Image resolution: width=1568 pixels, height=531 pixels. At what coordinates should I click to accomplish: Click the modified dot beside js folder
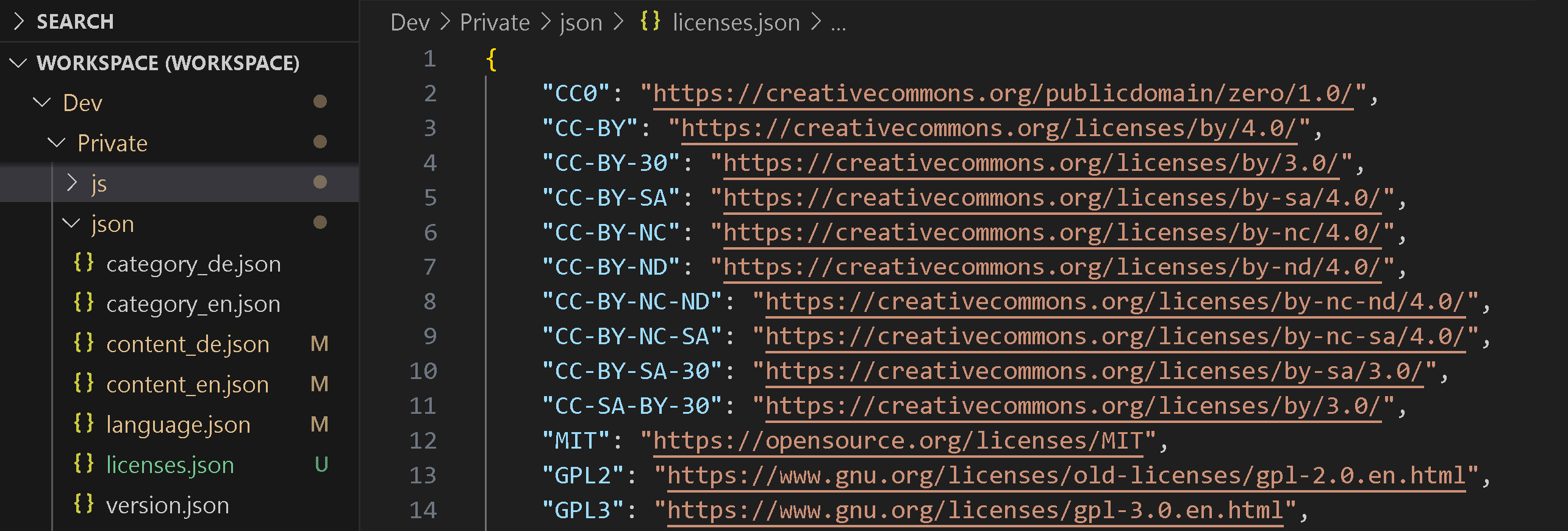point(320,182)
